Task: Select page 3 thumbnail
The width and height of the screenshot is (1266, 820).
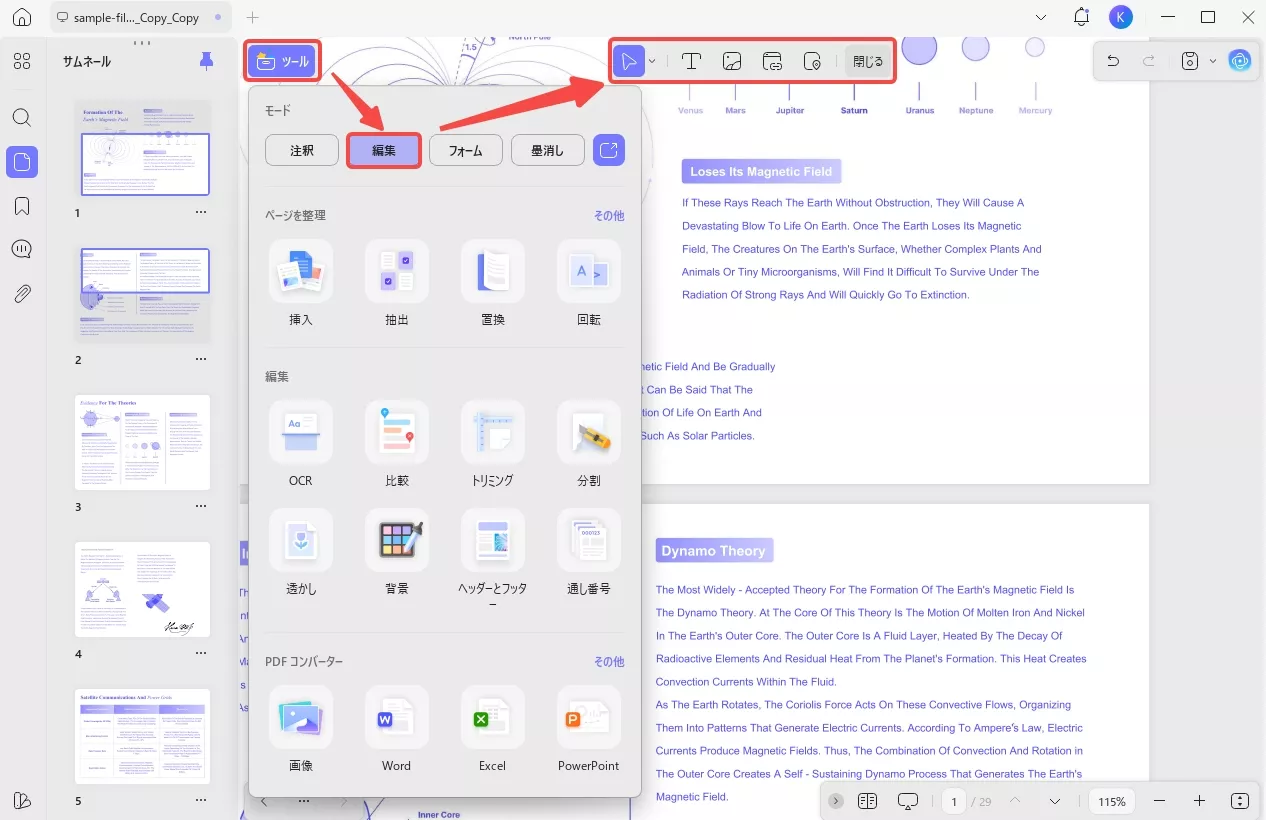Action: pos(143,442)
